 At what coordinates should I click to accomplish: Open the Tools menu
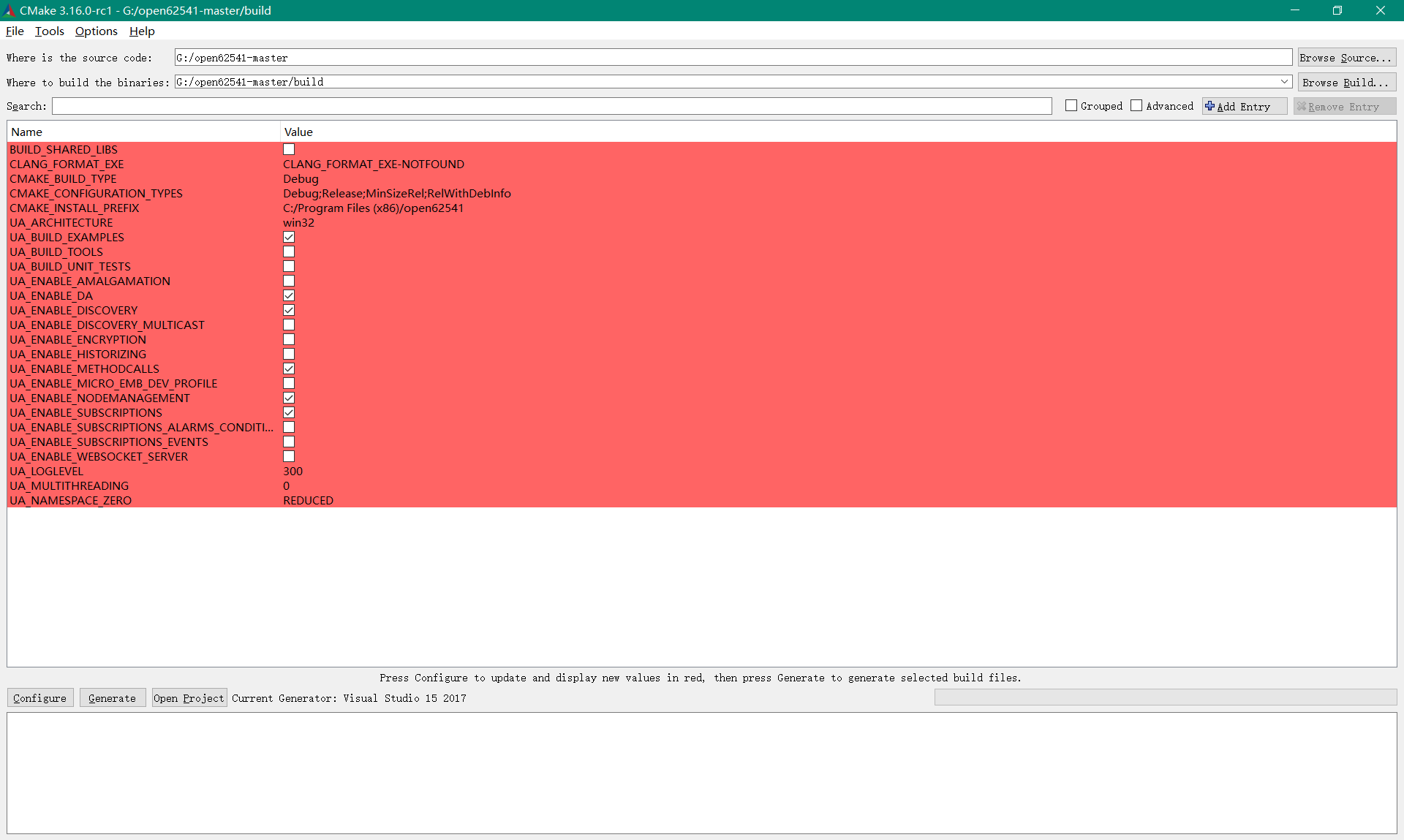49,31
